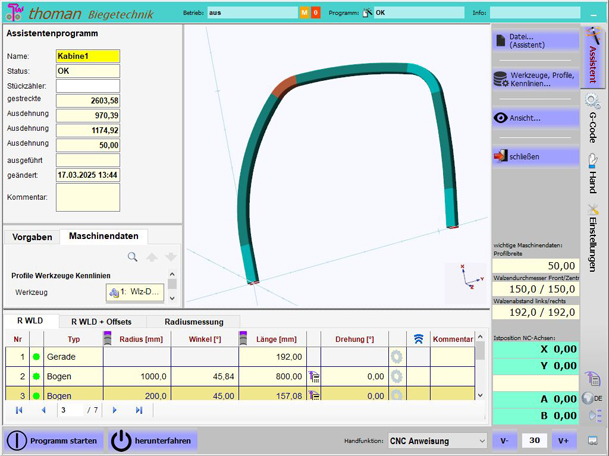Open the Vorgaben tab
Viewport: 609px width, 456px height.
coord(30,237)
